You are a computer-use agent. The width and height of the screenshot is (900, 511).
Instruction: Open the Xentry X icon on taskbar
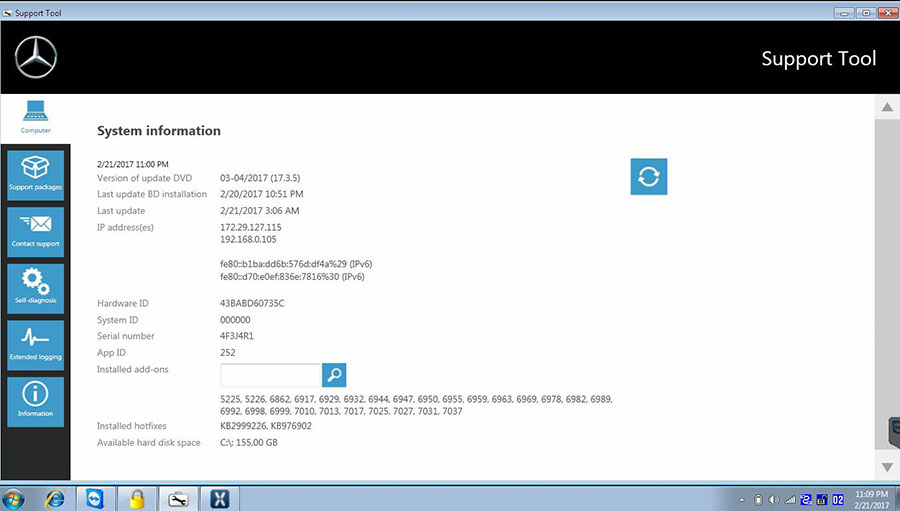(220, 499)
